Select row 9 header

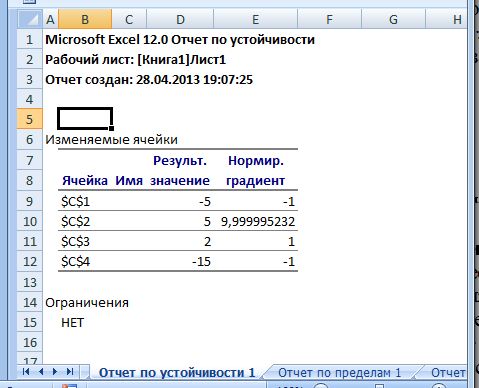pos(30,201)
